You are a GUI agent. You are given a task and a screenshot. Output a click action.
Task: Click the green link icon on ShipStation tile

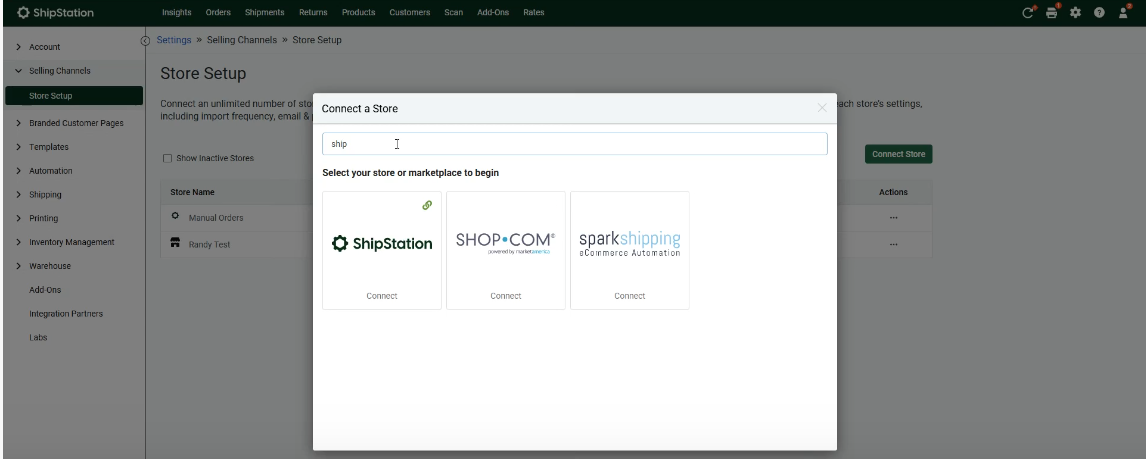click(427, 205)
